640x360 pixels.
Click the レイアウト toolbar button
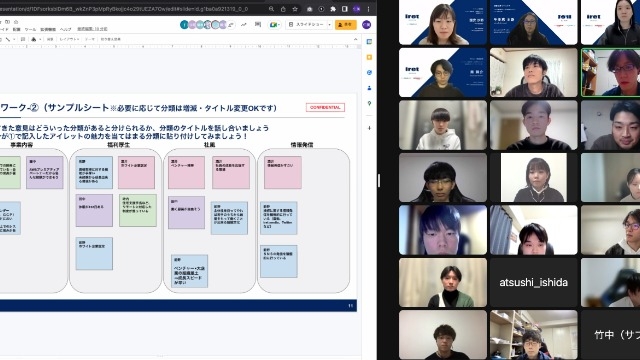tap(69, 39)
